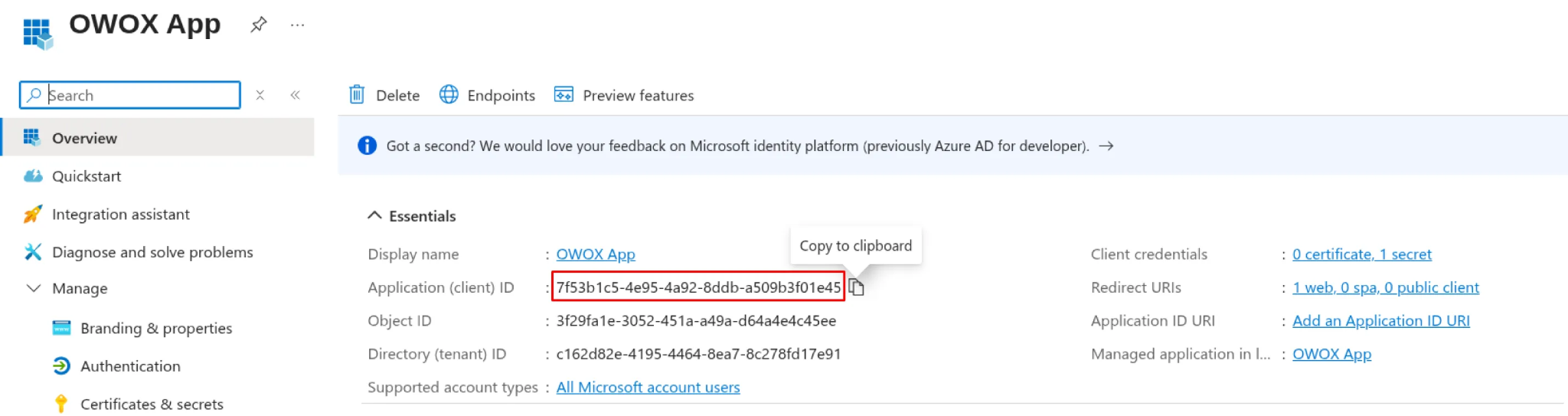Click the Application ID URI label

(x=1153, y=321)
